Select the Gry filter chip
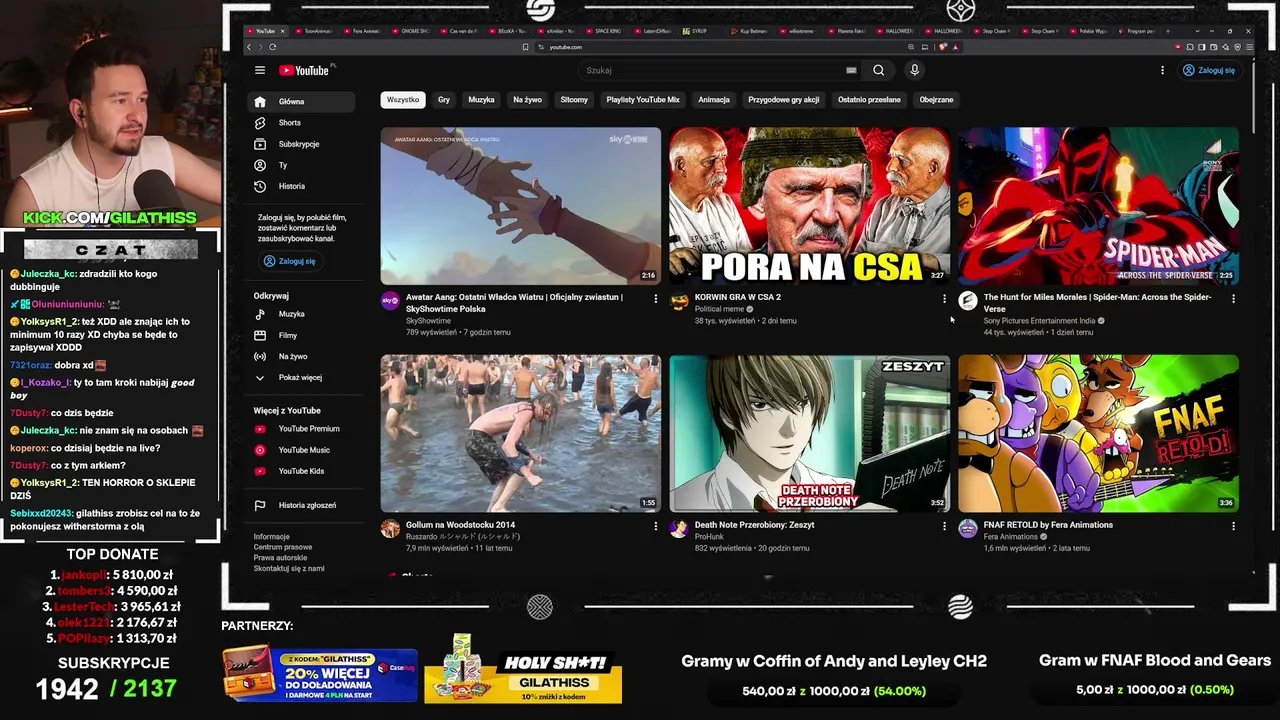Image resolution: width=1280 pixels, height=720 pixels. point(444,100)
